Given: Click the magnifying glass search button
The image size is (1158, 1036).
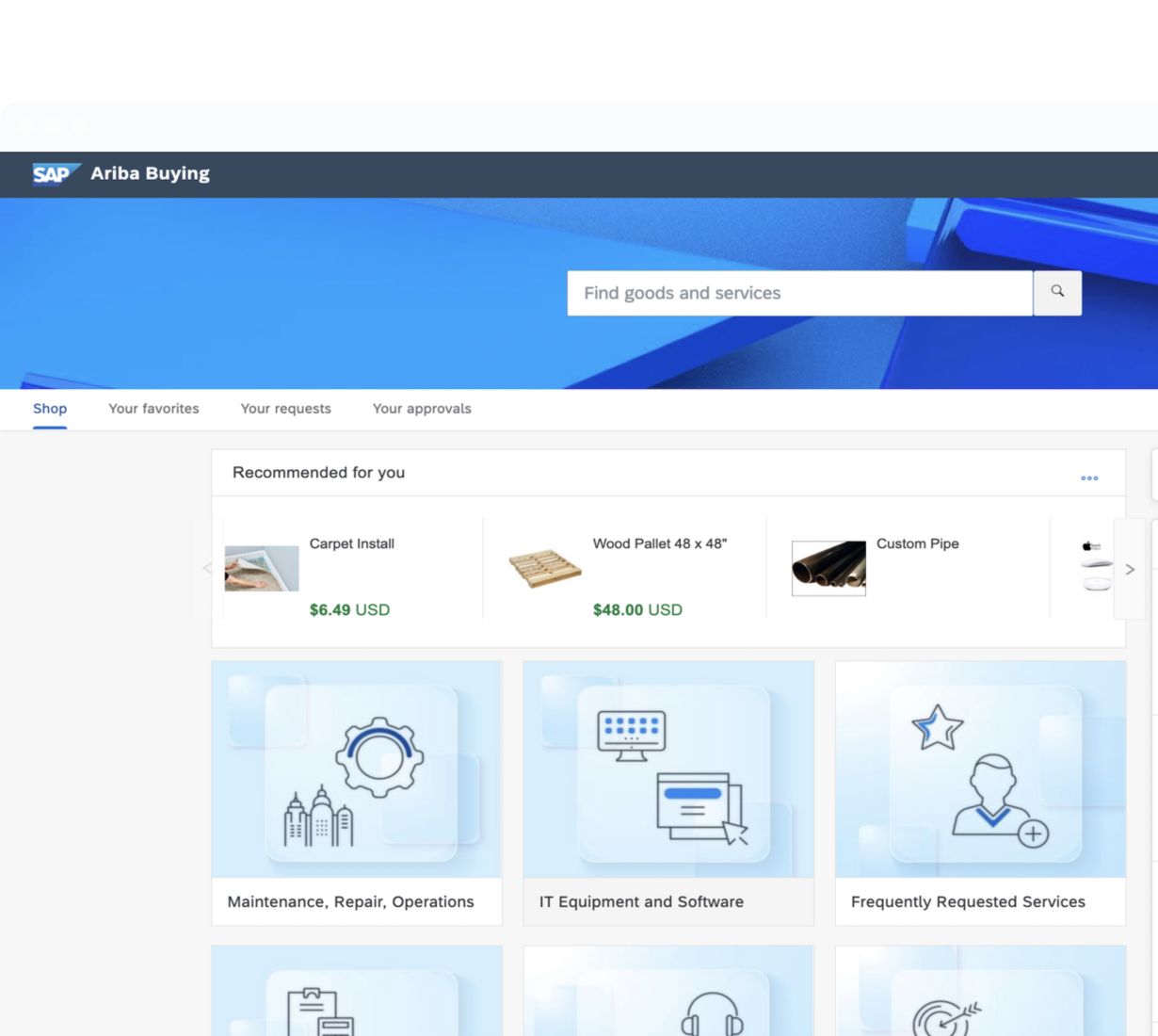Looking at the screenshot, I should (x=1057, y=293).
